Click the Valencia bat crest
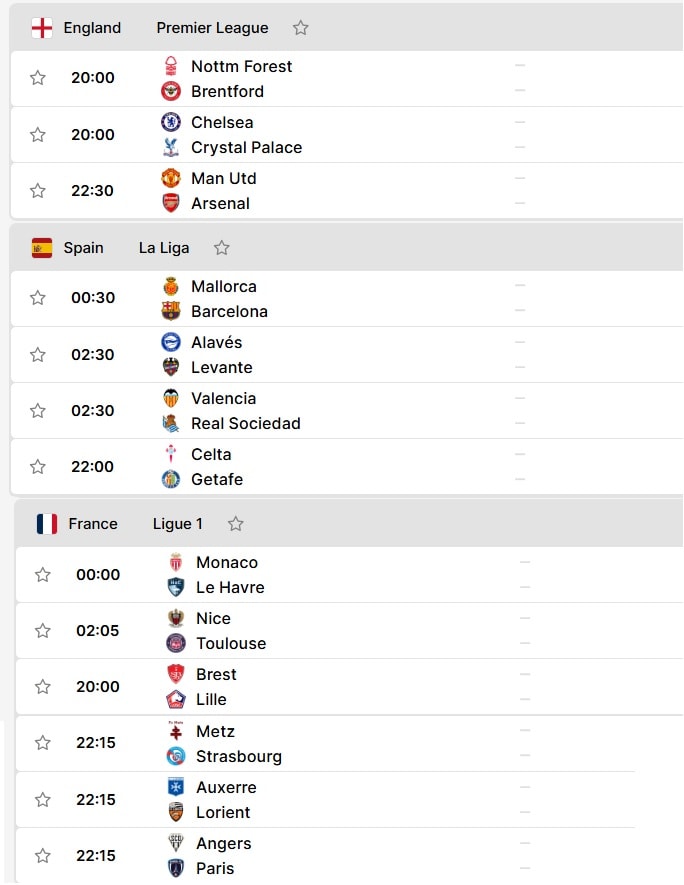This screenshot has width=684, height=885. [x=171, y=398]
